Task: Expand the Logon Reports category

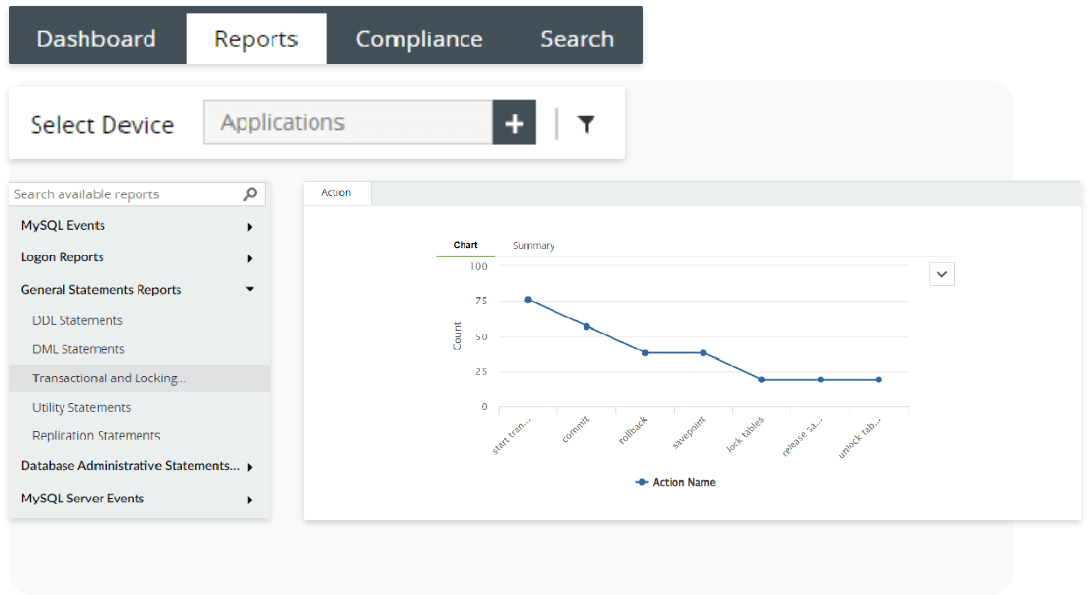Action: (249, 259)
